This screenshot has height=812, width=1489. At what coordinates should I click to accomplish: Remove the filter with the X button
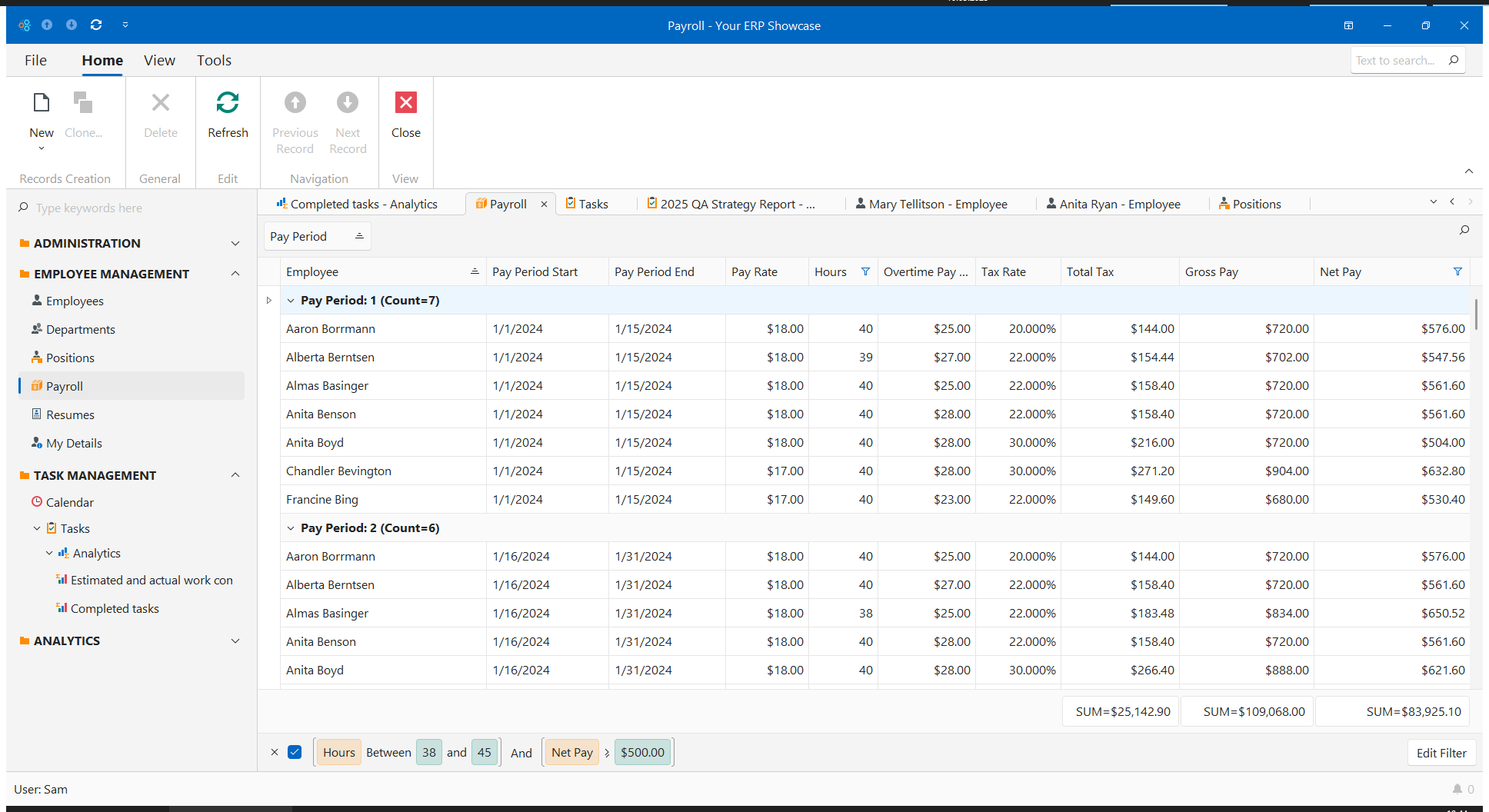(x=275, y=752)
